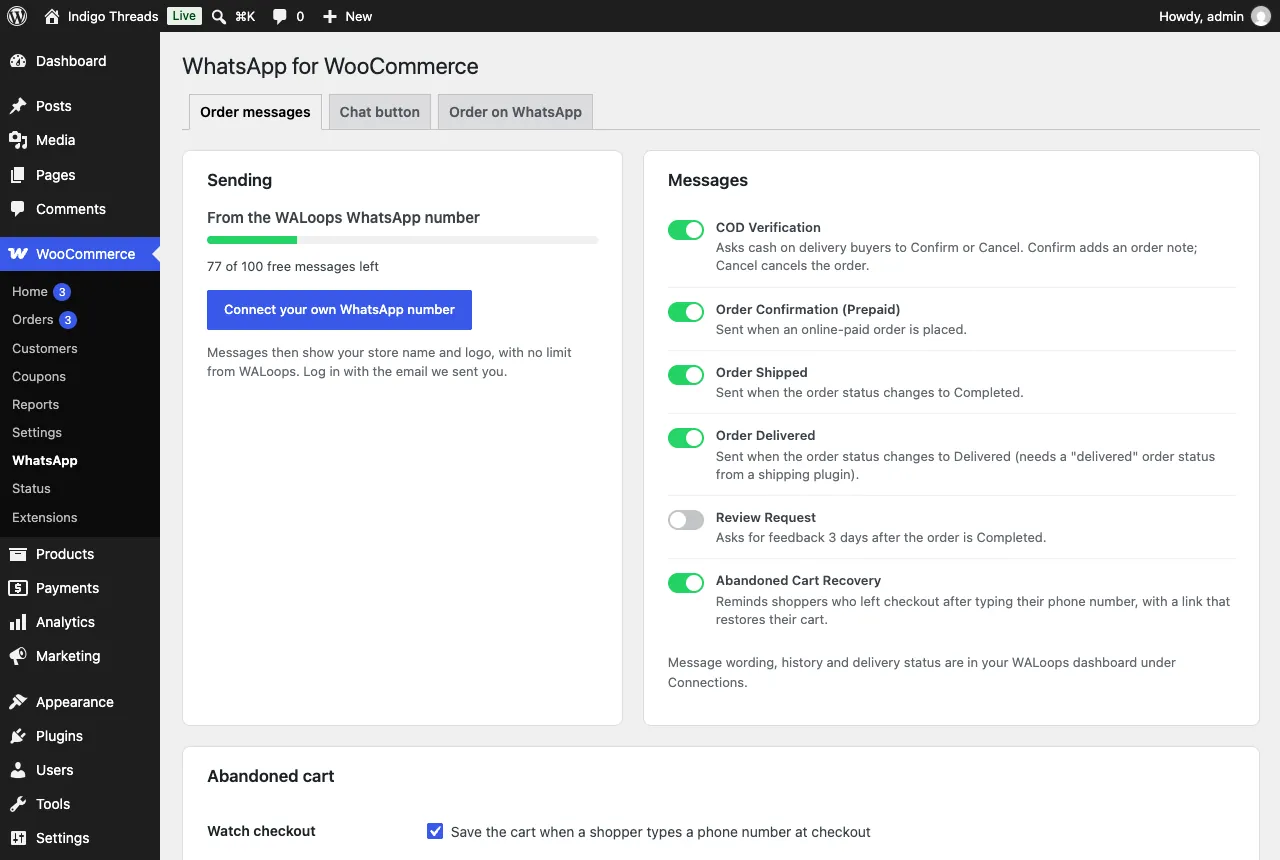1280x860 pixels.
Task: Click the Dashboard gauge icon
Action: point(18,61)
